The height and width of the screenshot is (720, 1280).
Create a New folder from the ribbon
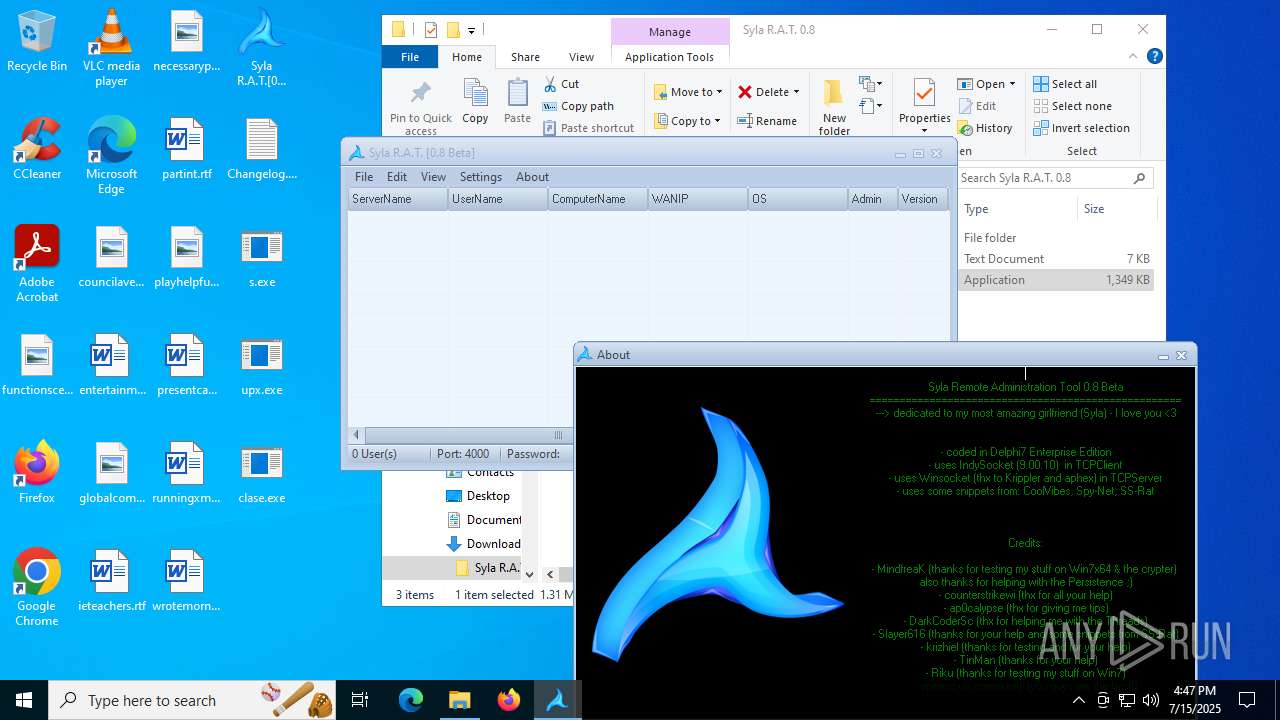coord(834,107)
